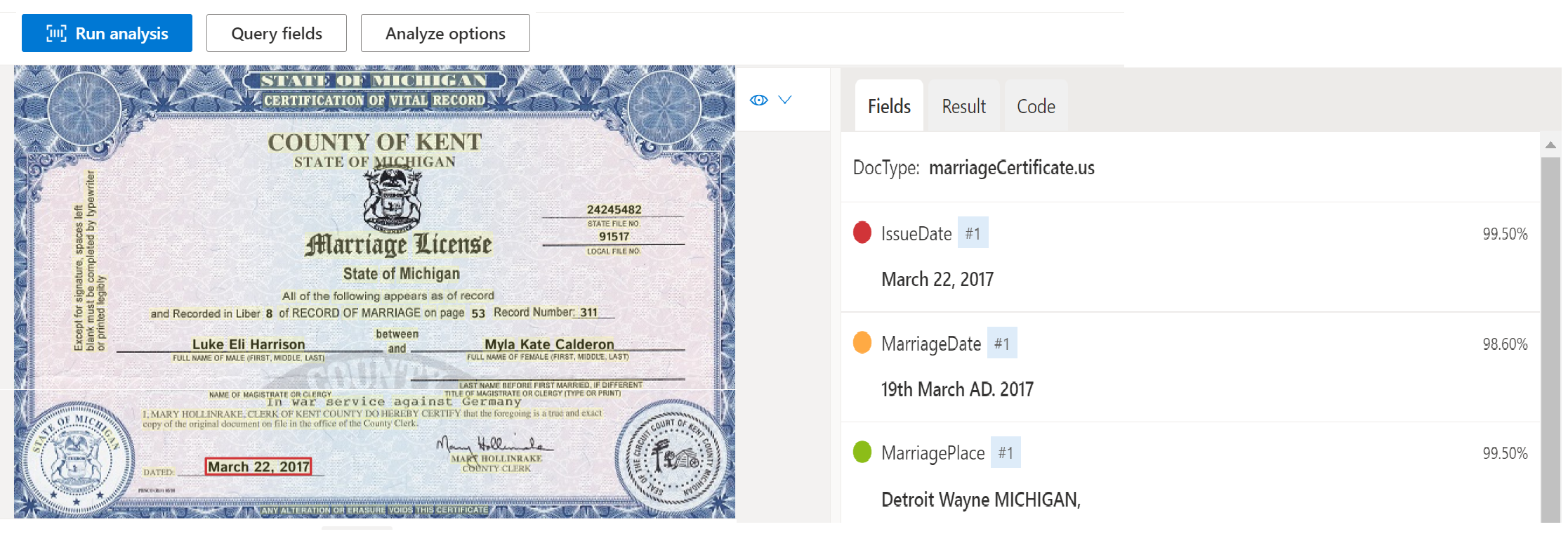Switch to the Result tab
This screenshot has width=1568, height=534.
(x=963, y=106)
